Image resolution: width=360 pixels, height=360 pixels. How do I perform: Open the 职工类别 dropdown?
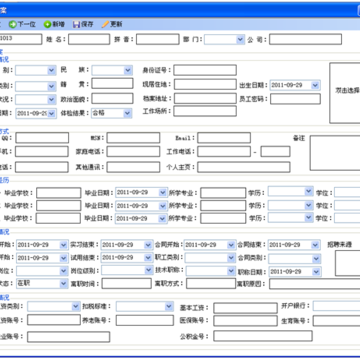tap(231, 258)
